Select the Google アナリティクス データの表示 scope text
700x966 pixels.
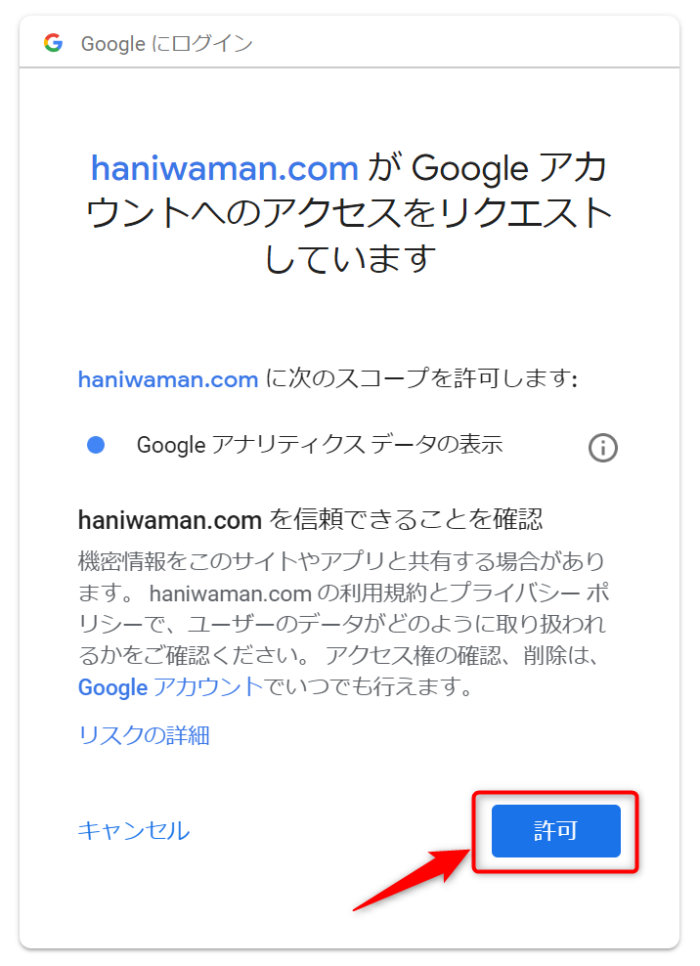(320, 444)
